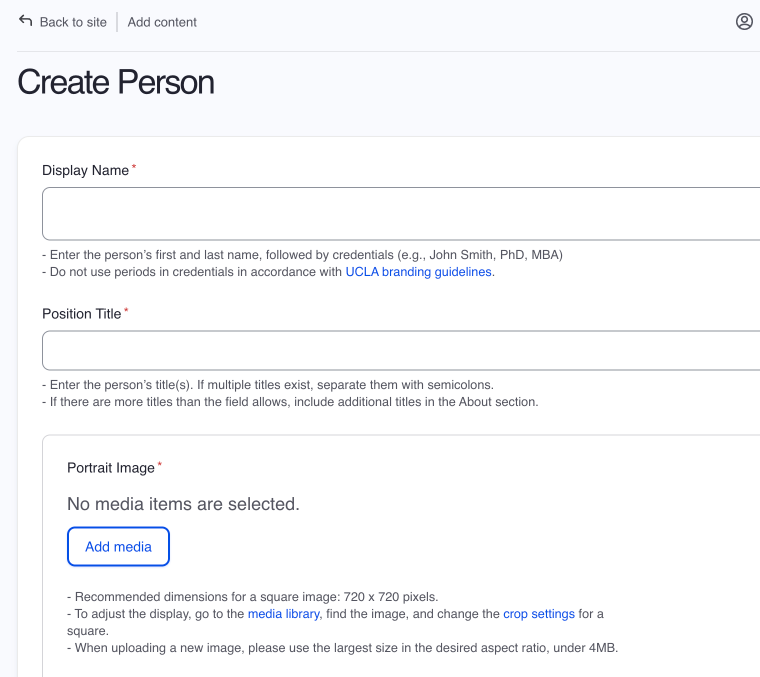Focus the Display Name input field
The image size is (760, 677).
click(x=400, y=213)
